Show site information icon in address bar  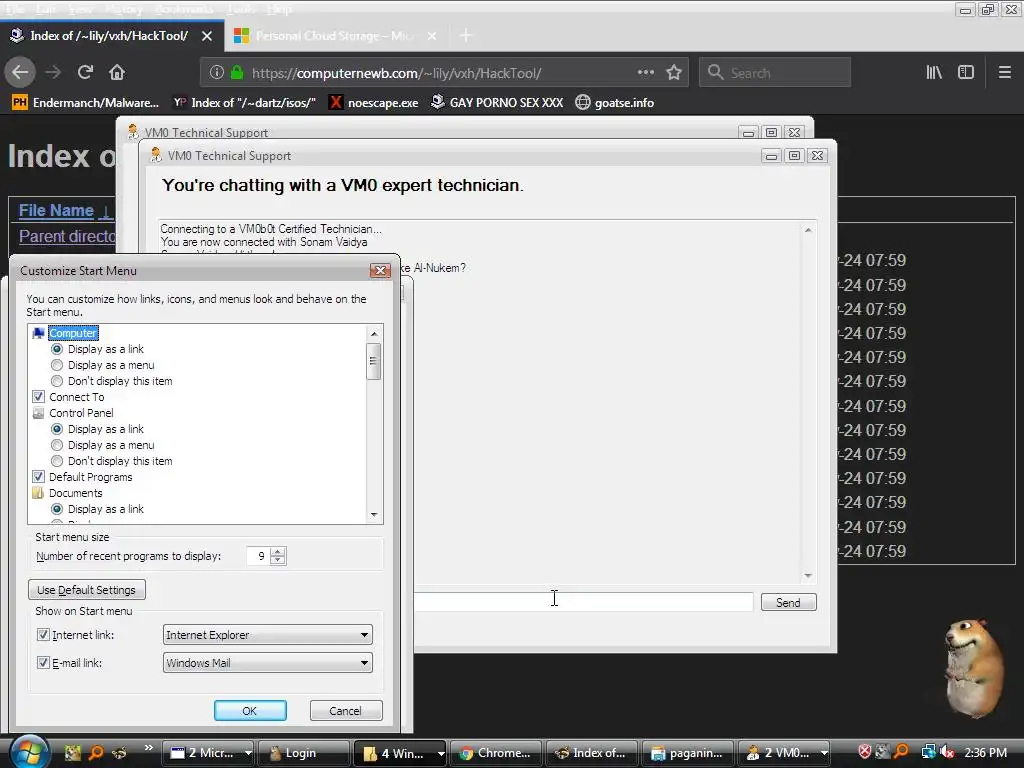217,72
